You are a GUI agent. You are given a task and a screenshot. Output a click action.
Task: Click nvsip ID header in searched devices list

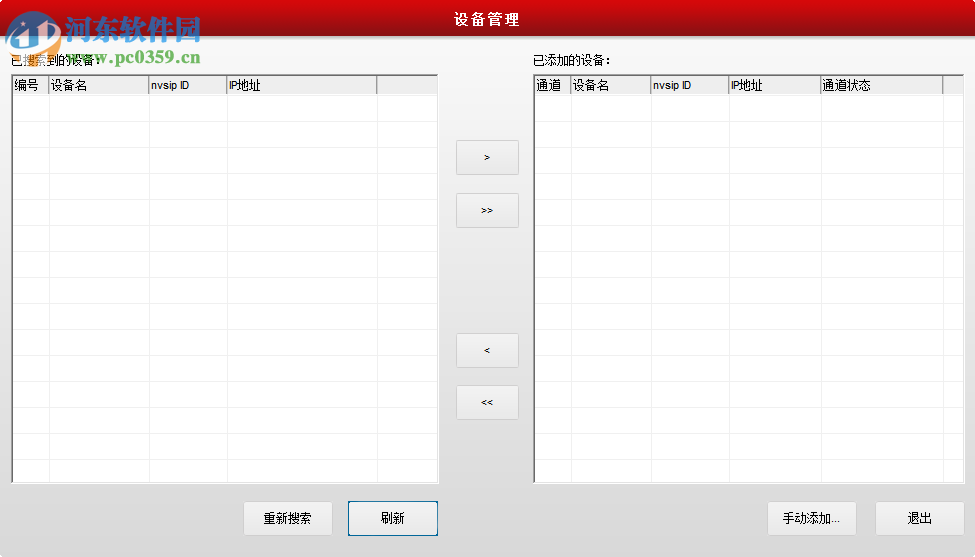click(x=188, y=85)
